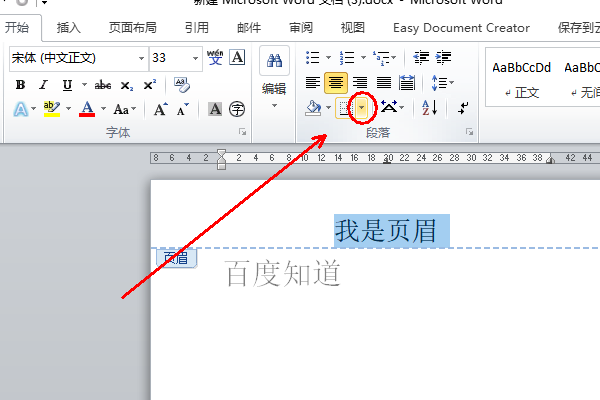The height and width of the screenshot is (400, 600).
Task: Toggle italic formatting
Action: coord(44,85)
